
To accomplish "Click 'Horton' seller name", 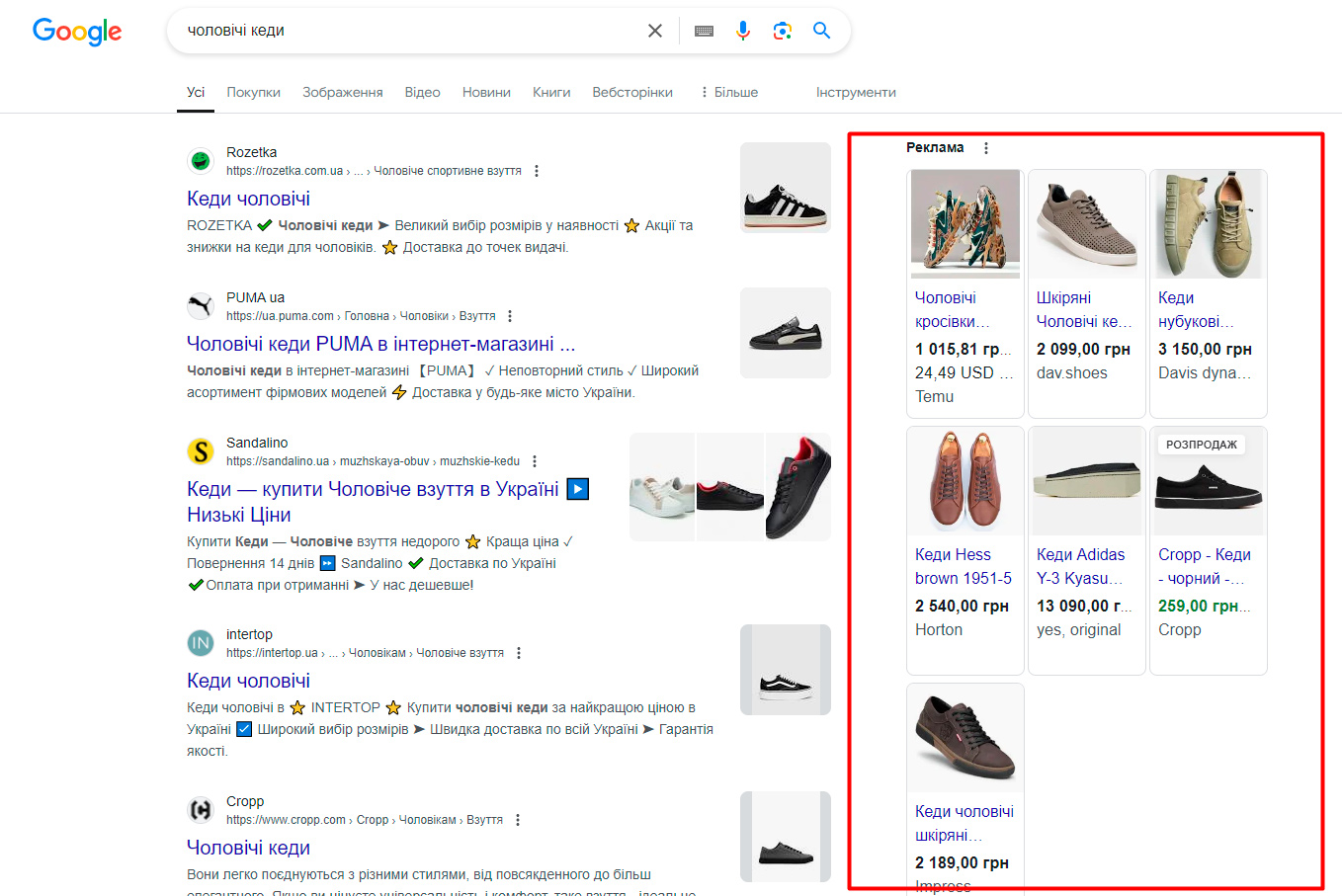I will pyautogui.click(x=939, y=629).
